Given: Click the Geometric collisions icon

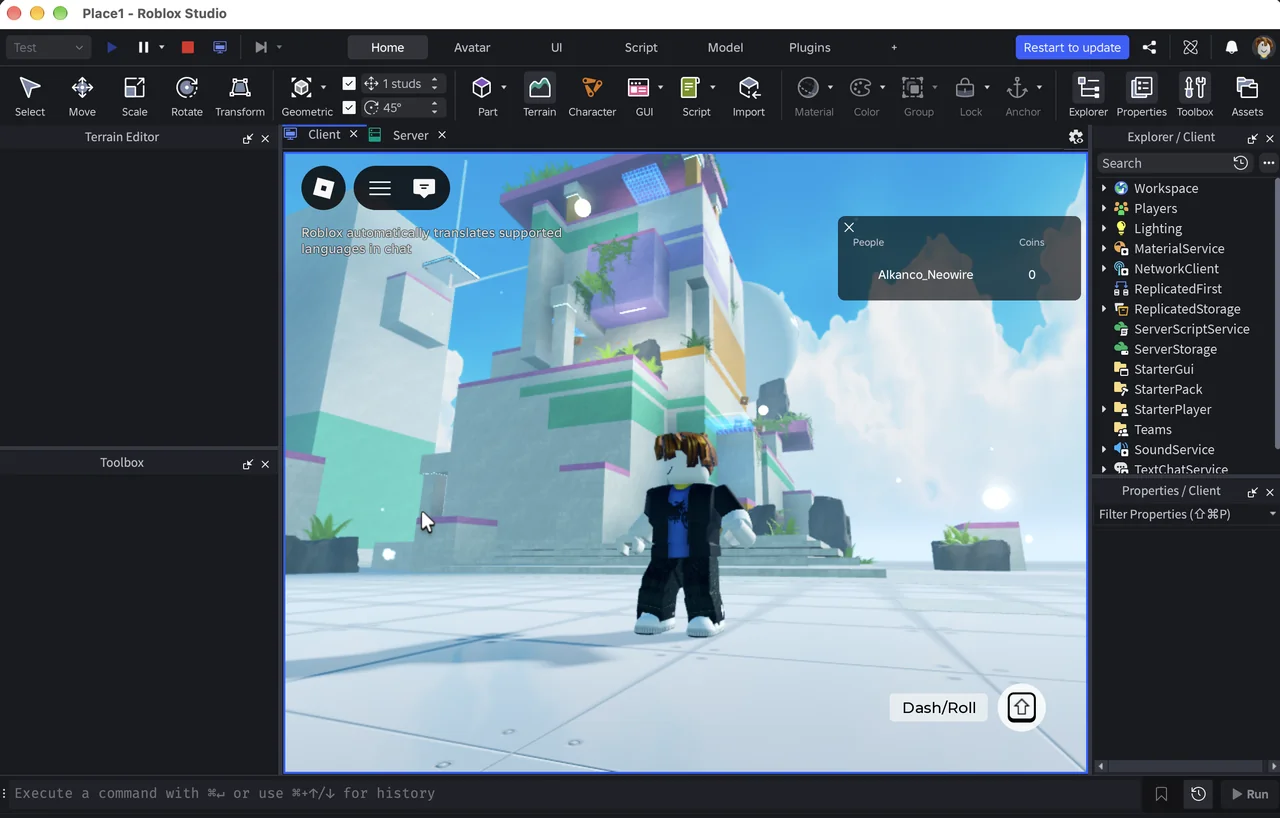Looking at the screenshot, I should coord(301,88).
